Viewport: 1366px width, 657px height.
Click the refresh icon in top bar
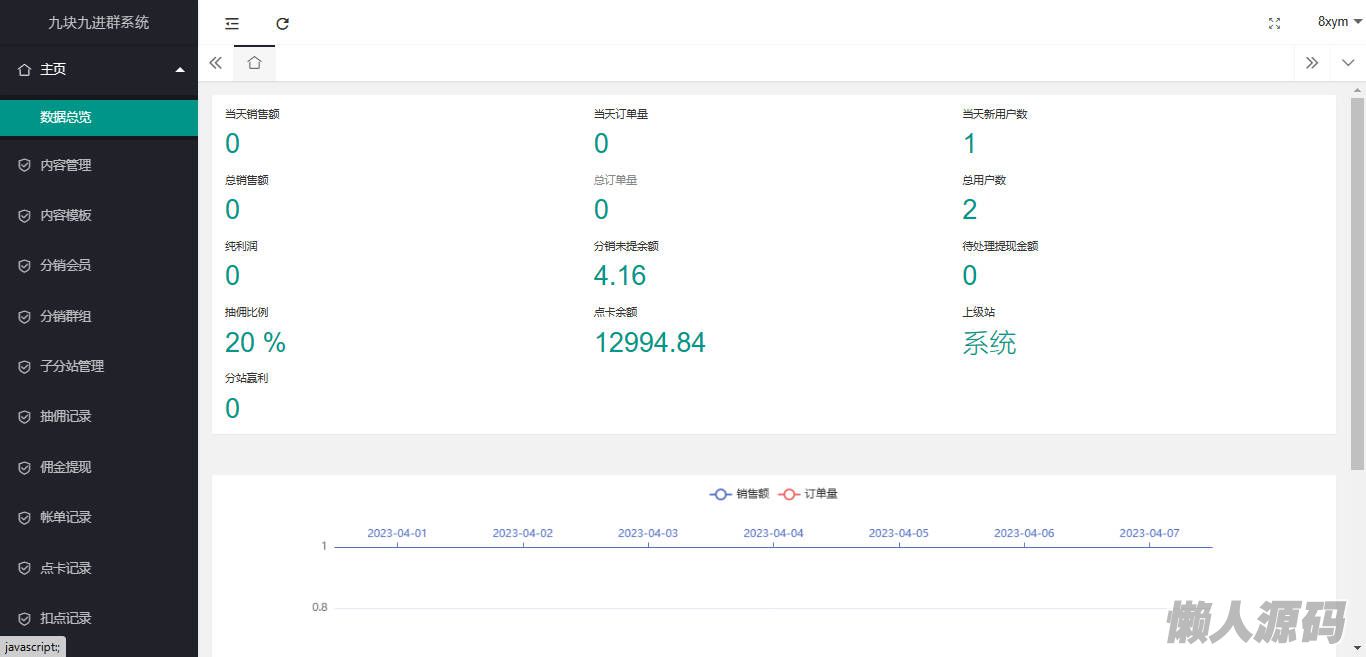[x=282, y=23]
